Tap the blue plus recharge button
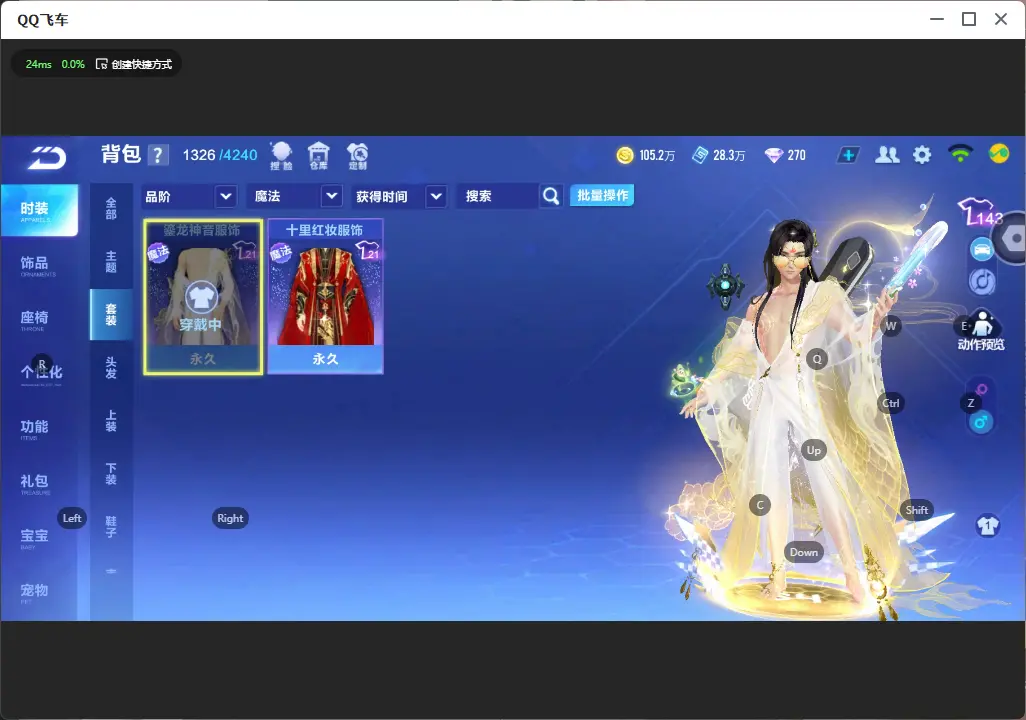This screenshot has width=1026, height=720. [848, 155]
